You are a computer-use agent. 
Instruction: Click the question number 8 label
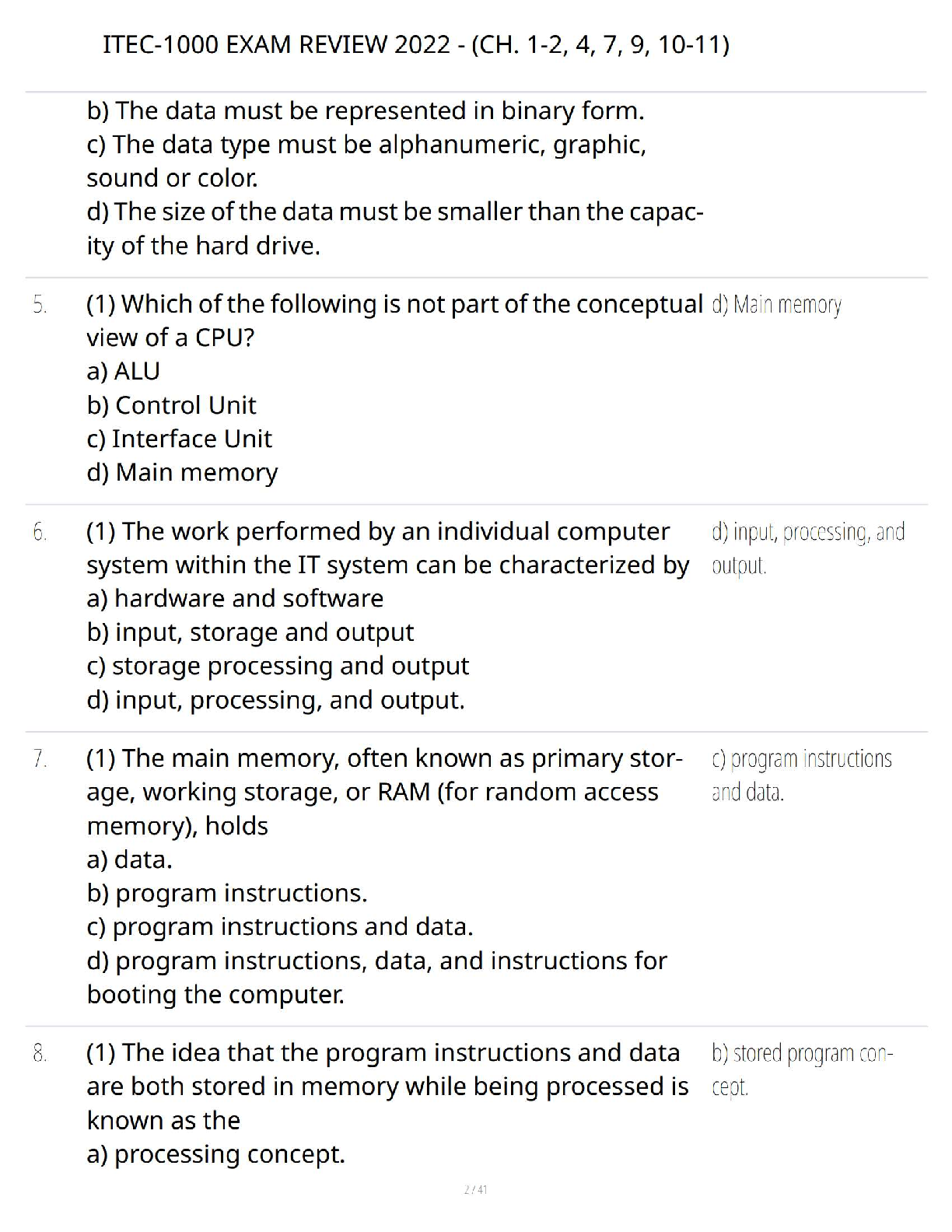point(40,1054)
